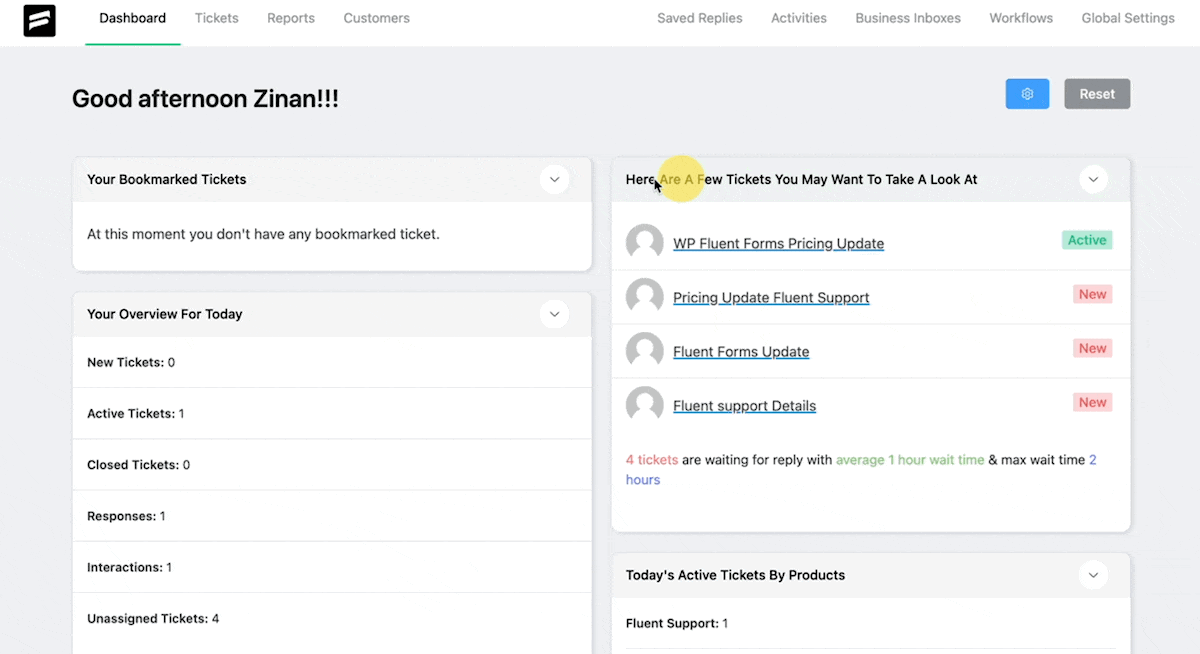
Task: Open Pricing Update Fluent Support ticket
Action: (771, 298)
